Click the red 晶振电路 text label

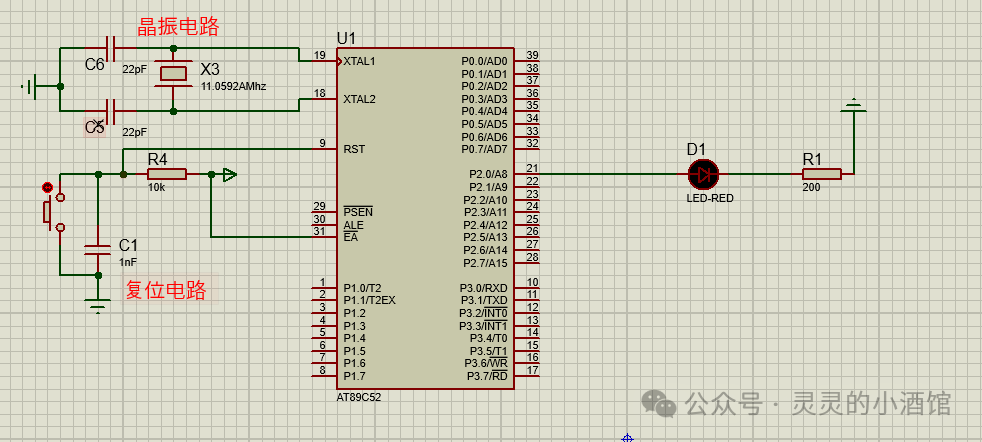click(x=178, y=26)
